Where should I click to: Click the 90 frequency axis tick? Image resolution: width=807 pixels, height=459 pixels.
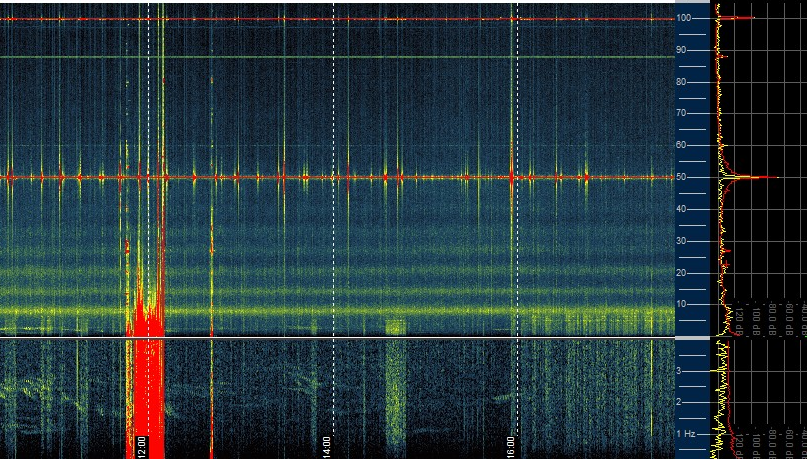[x=685, y=50]
